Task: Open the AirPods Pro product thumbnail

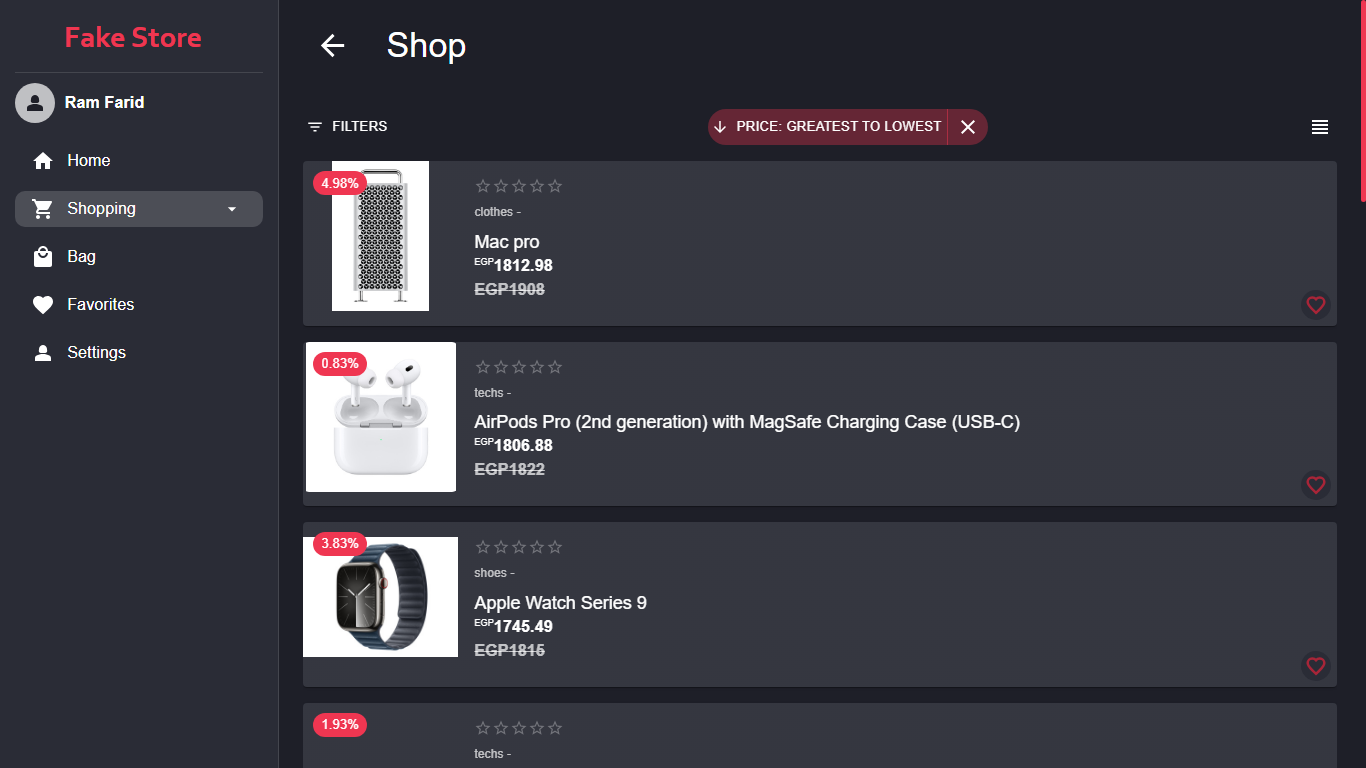Action: tap(380, 417)
